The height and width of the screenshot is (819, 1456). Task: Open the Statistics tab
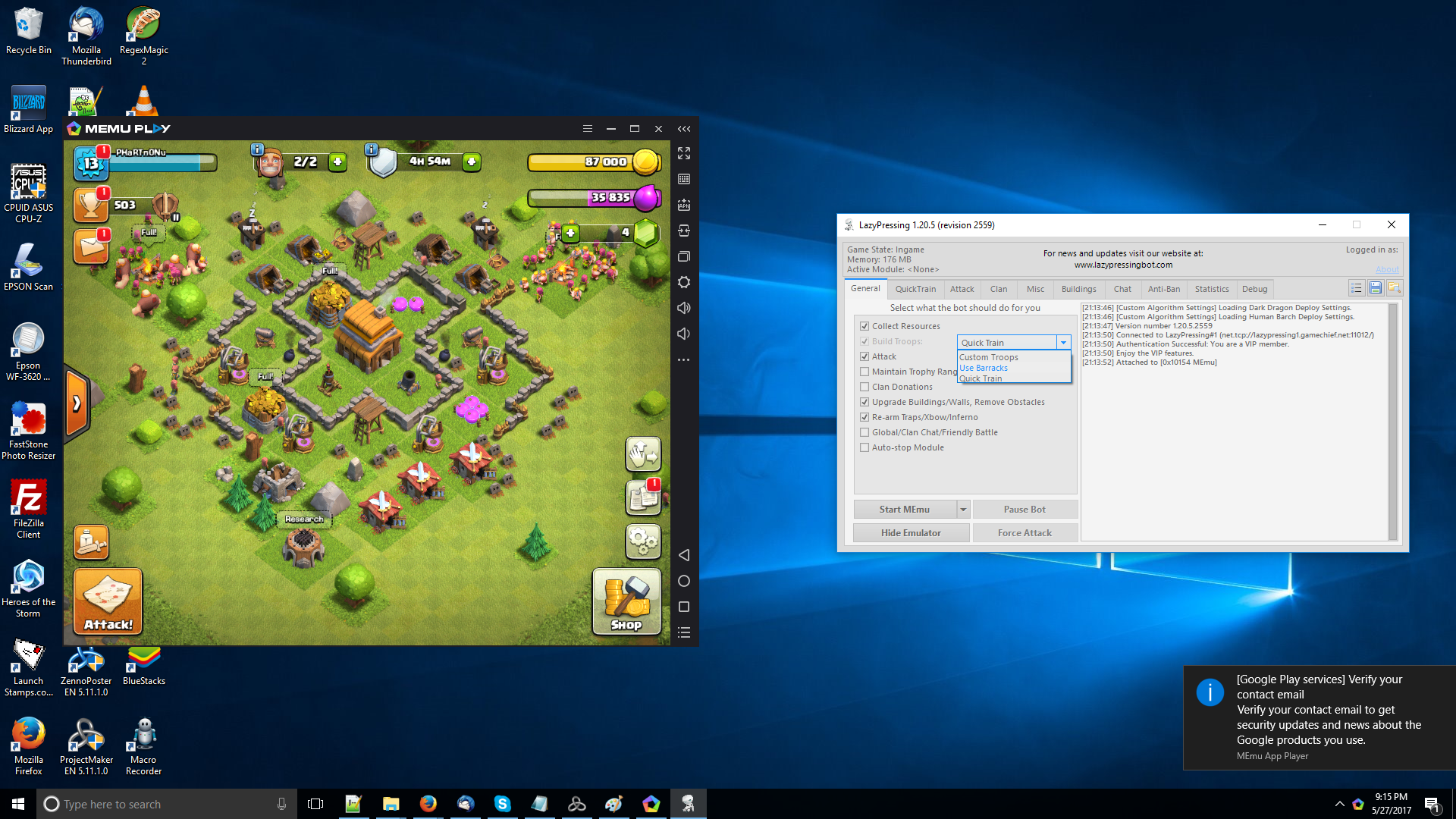[x=1212, y=289]
